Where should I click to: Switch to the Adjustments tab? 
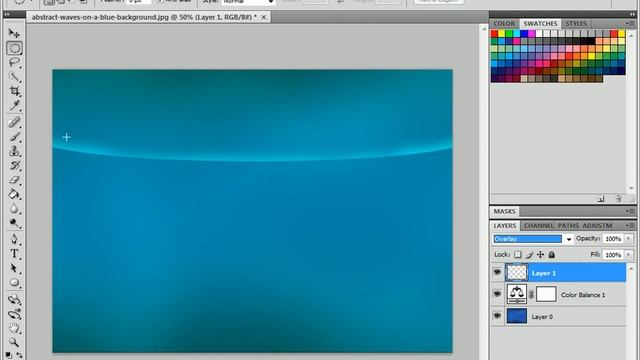click(597, 226)
